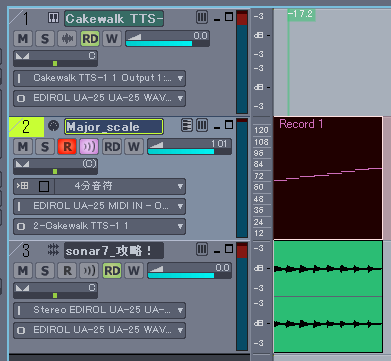The width and height of the screenshot is (391, 361).
Task: Click the audio track icon on track 3
Action: pyautogui.click(x=53, y=250)
